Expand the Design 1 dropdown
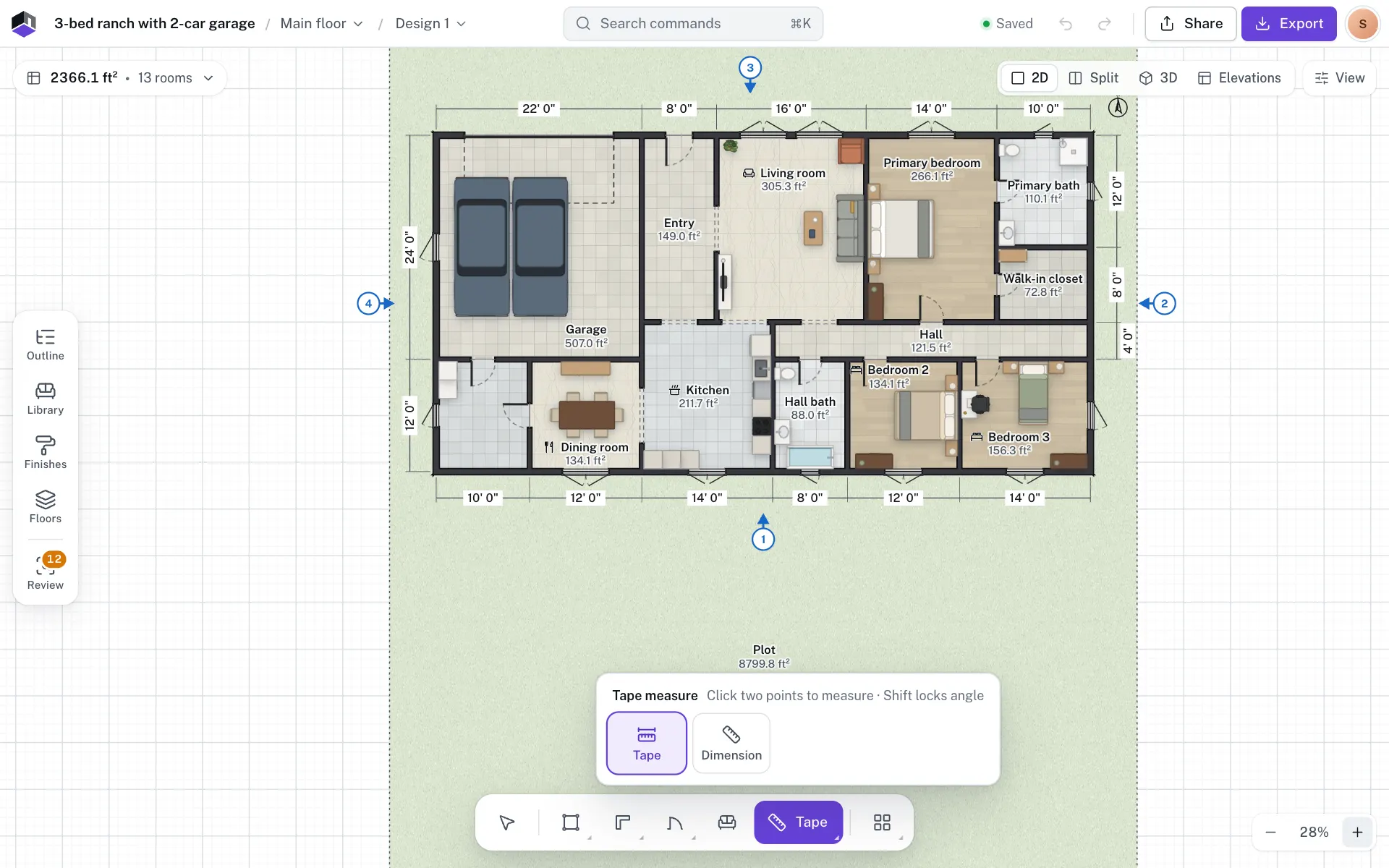The image size is (1389, 868). (430, 24)
